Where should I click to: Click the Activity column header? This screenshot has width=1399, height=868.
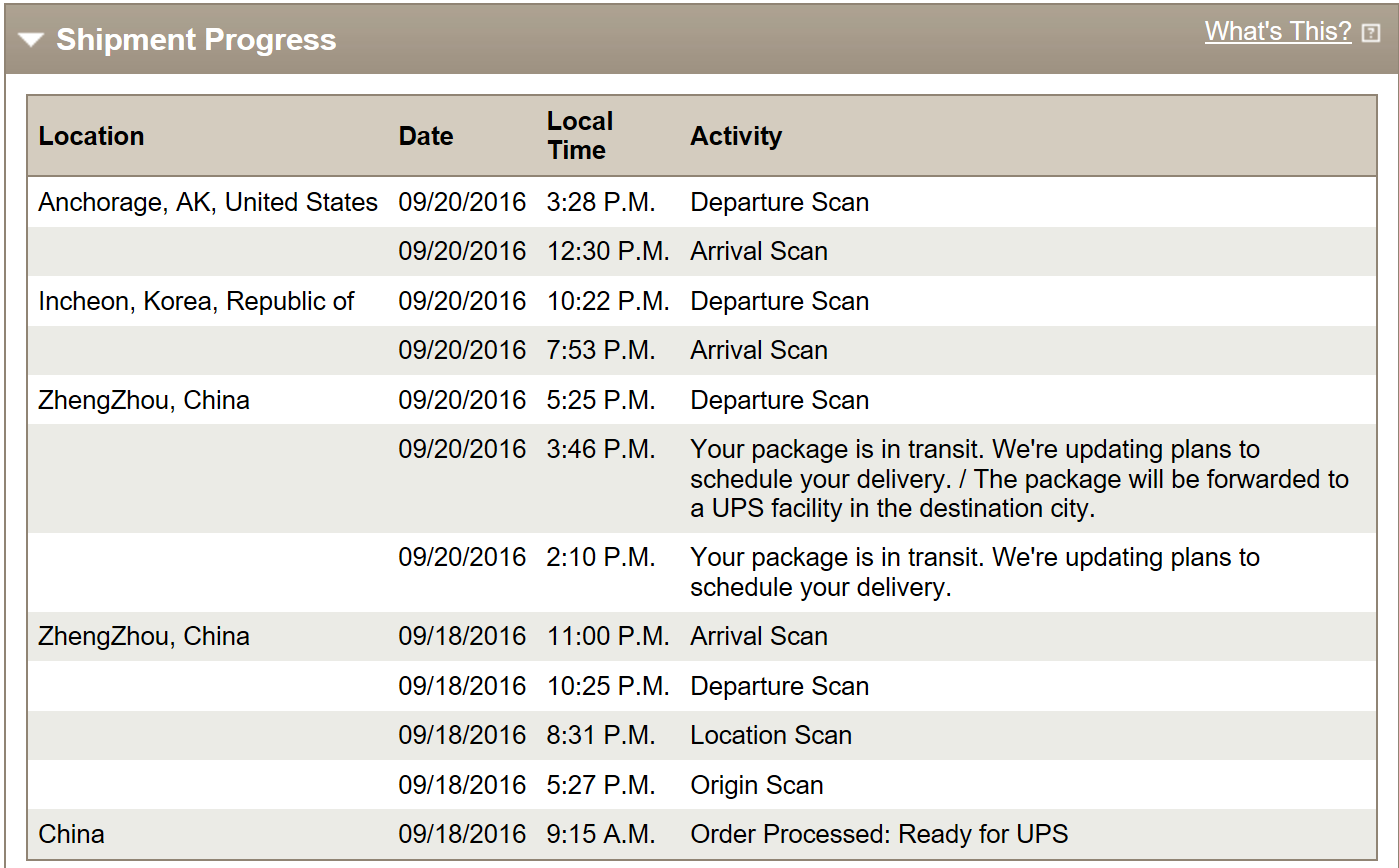[736, 136]
